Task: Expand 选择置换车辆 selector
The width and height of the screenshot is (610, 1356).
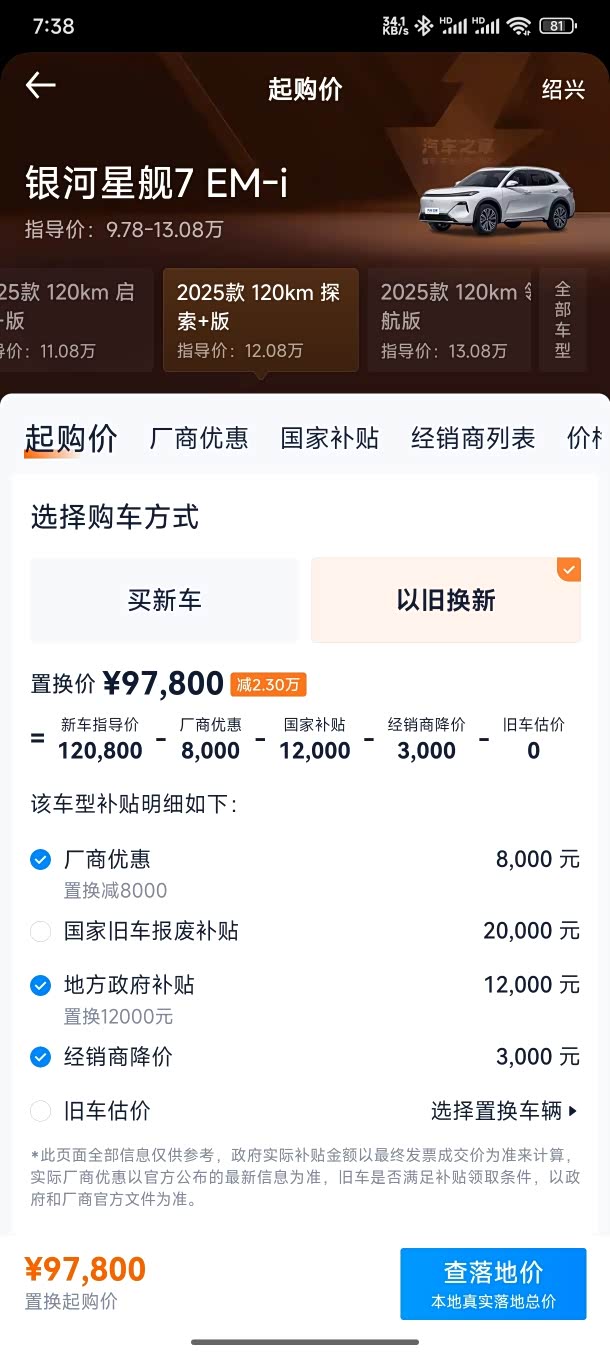Action: pos(505,1110)
